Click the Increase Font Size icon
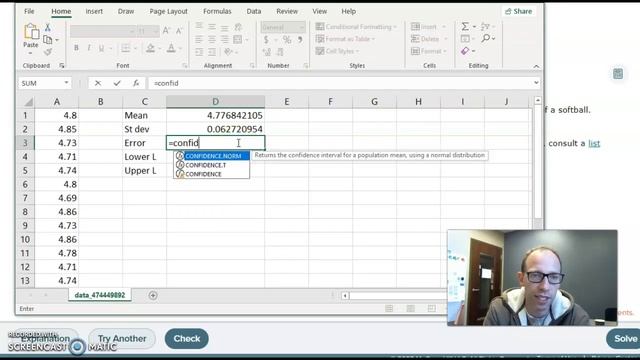The height and width of the screenshot is (360, 640). click(x=166, y=31)
